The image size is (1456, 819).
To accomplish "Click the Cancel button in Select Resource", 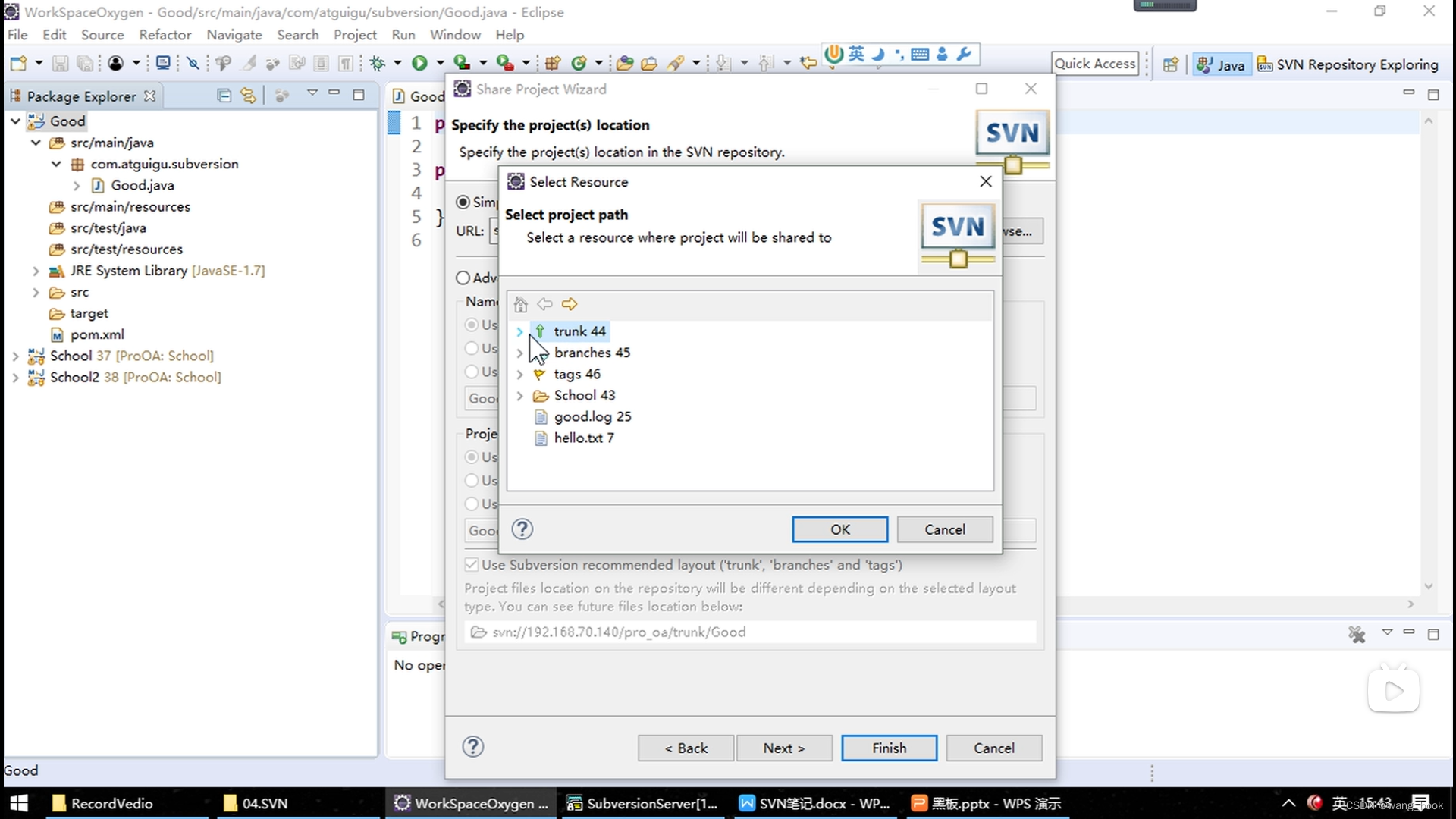I will [x=944, y=529].
